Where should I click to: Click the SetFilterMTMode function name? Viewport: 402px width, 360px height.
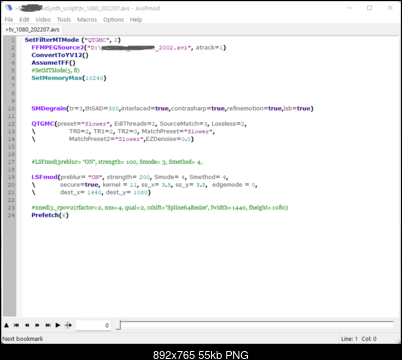point(52,40)
